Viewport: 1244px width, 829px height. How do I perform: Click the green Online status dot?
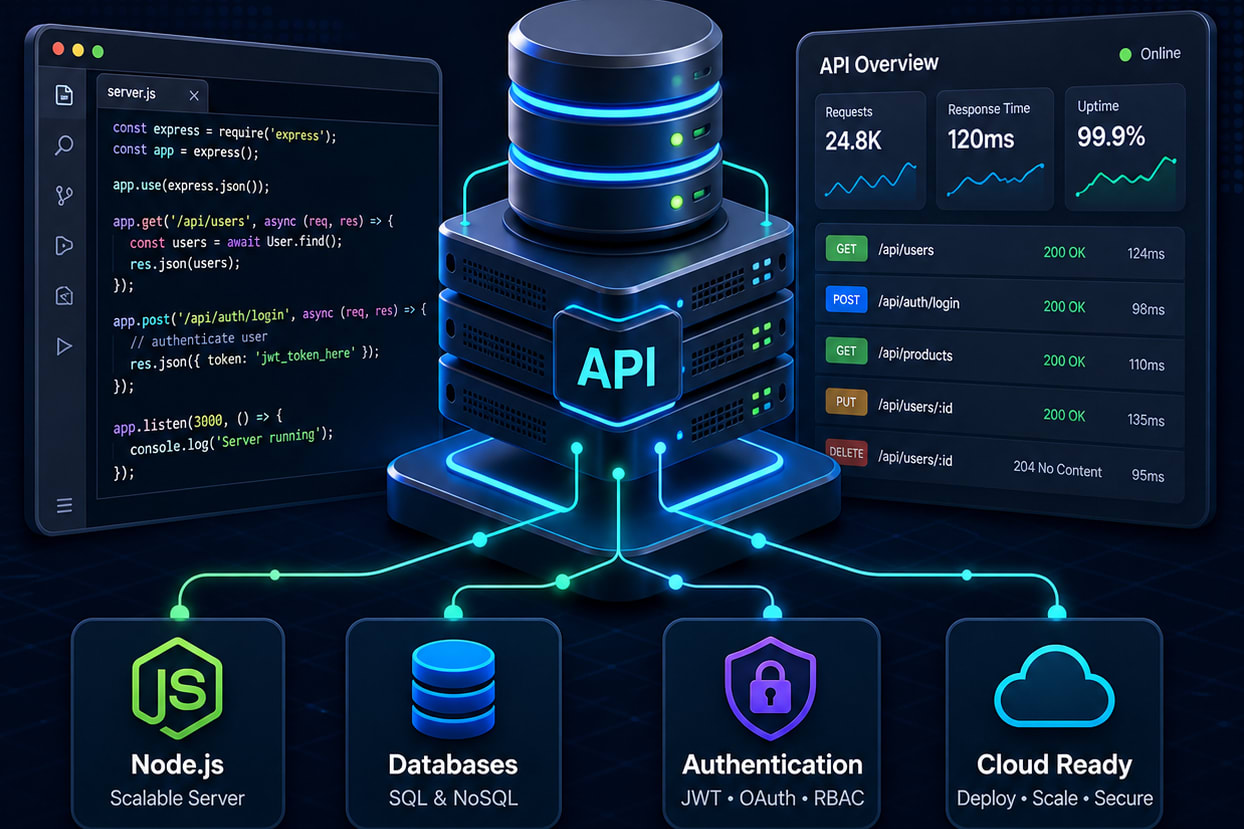coord(1125,54)
